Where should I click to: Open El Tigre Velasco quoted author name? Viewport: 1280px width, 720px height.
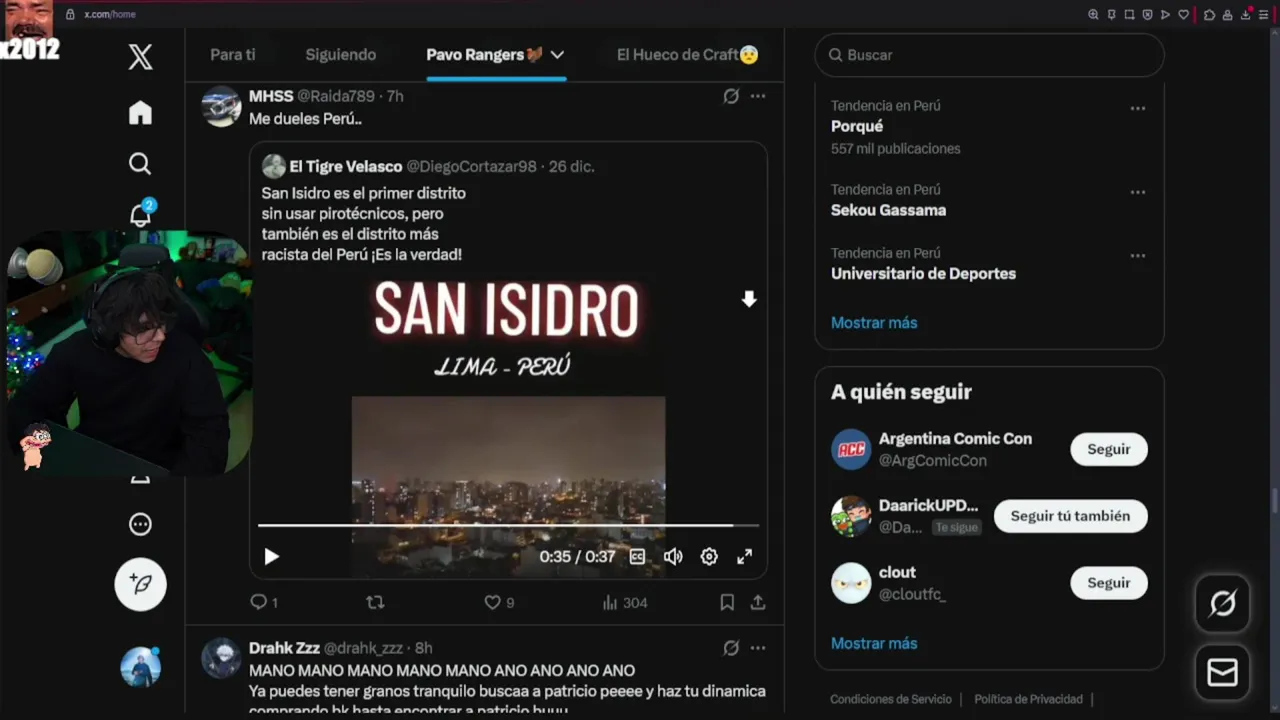coord(346,166)
